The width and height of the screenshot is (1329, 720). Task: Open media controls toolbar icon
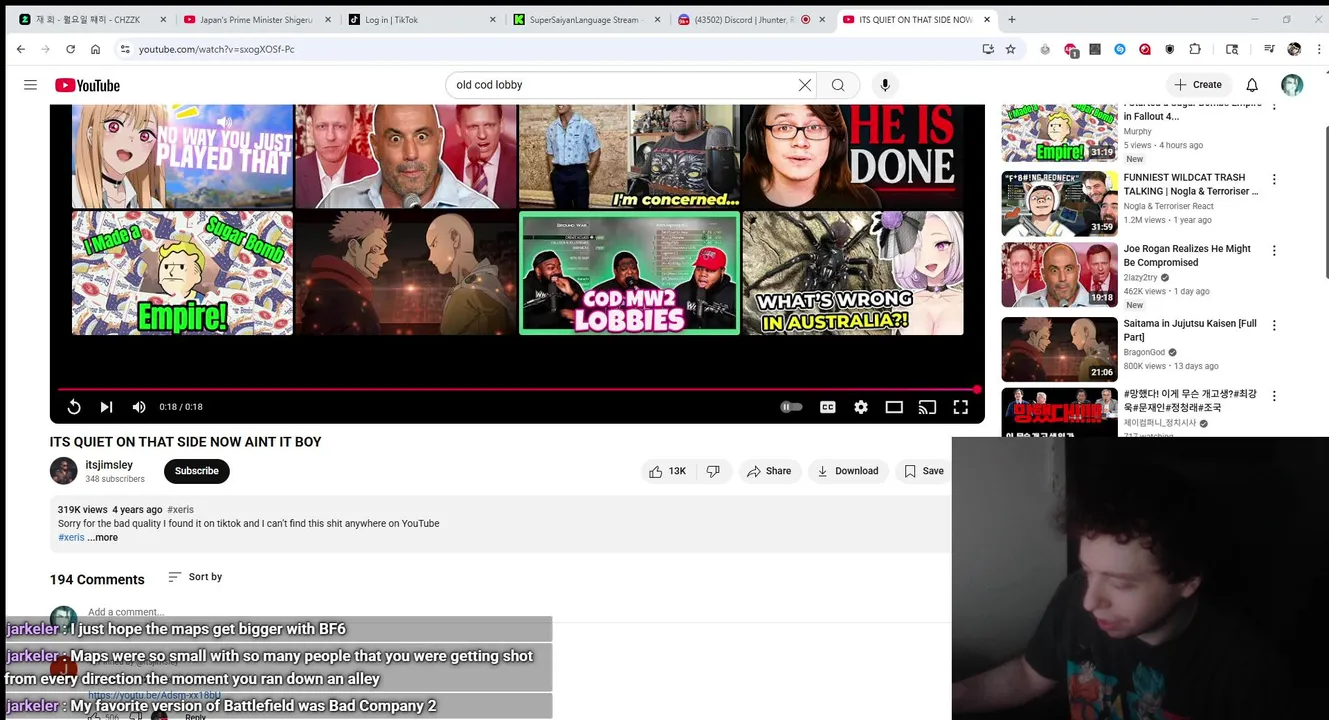(x=1269, y=49)
